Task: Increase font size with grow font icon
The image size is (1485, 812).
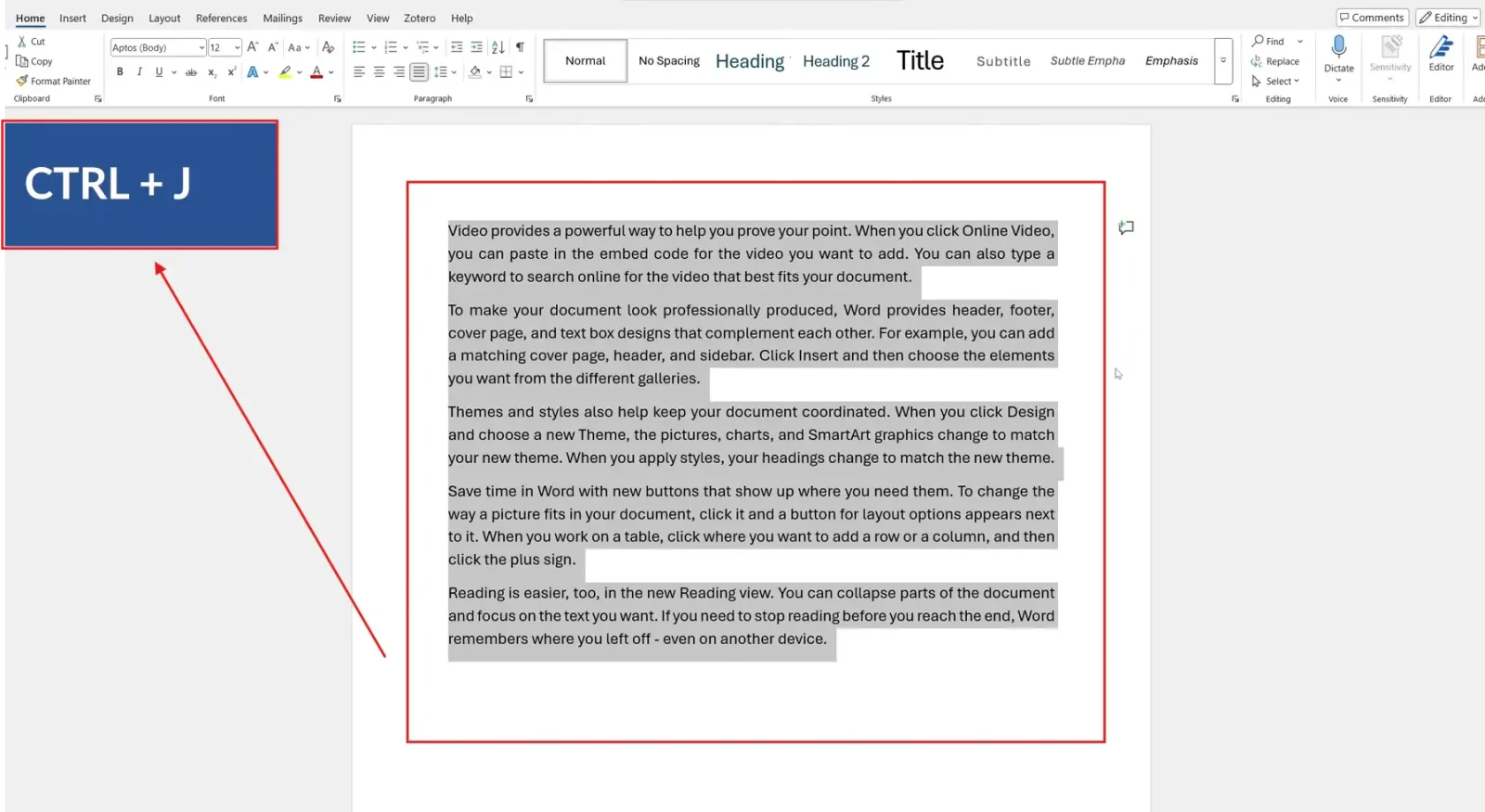Action: (252, 47)
